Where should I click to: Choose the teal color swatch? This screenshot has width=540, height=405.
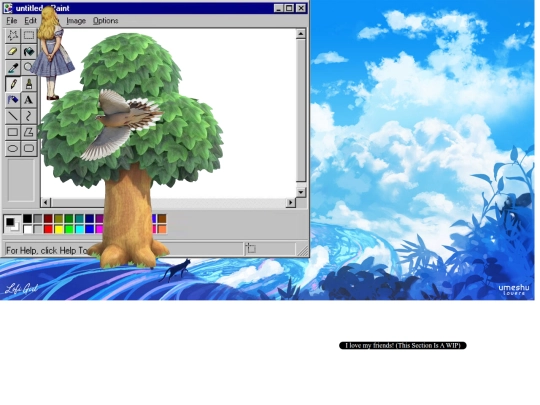point(79,218)
